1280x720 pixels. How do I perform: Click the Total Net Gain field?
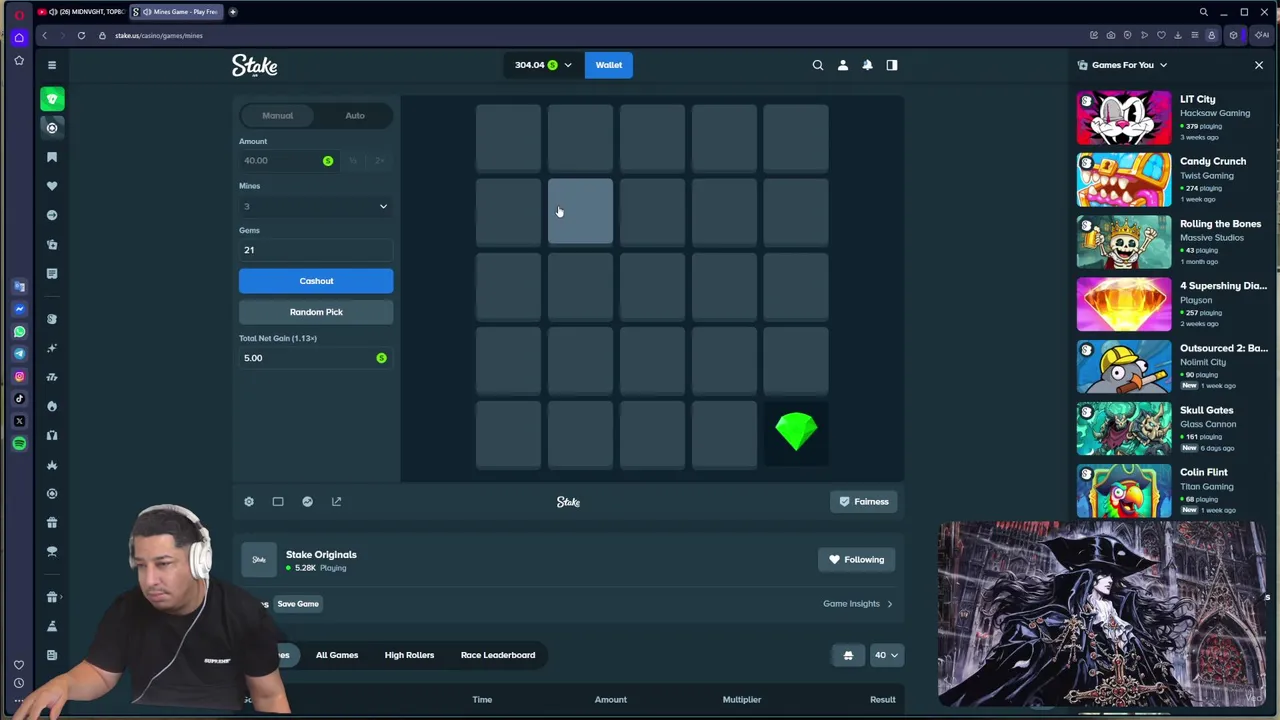(x=316, y=358)
